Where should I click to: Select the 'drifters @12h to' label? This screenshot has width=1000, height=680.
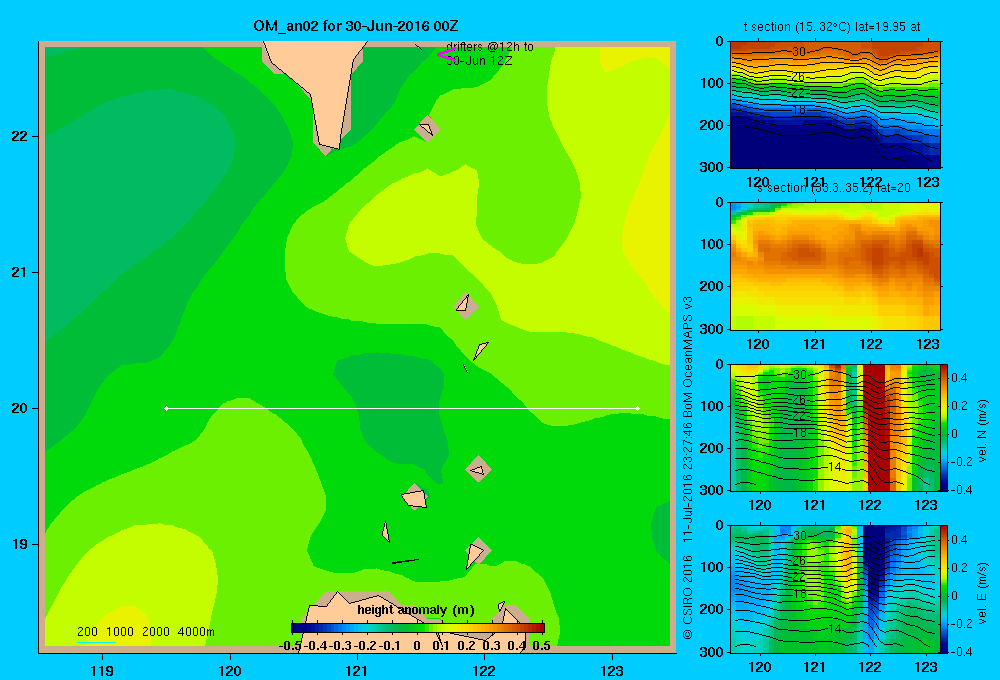(490, 47)
